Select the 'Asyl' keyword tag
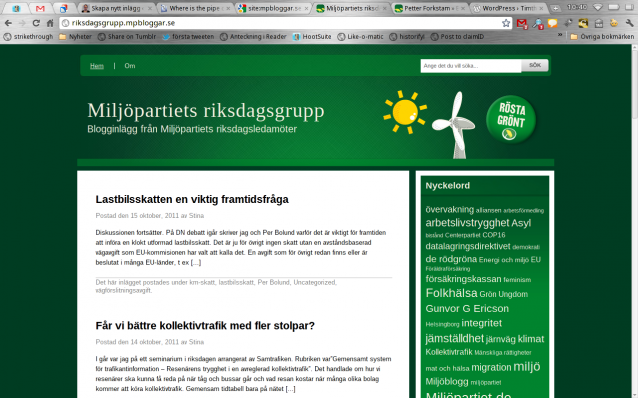 point(521,223)
